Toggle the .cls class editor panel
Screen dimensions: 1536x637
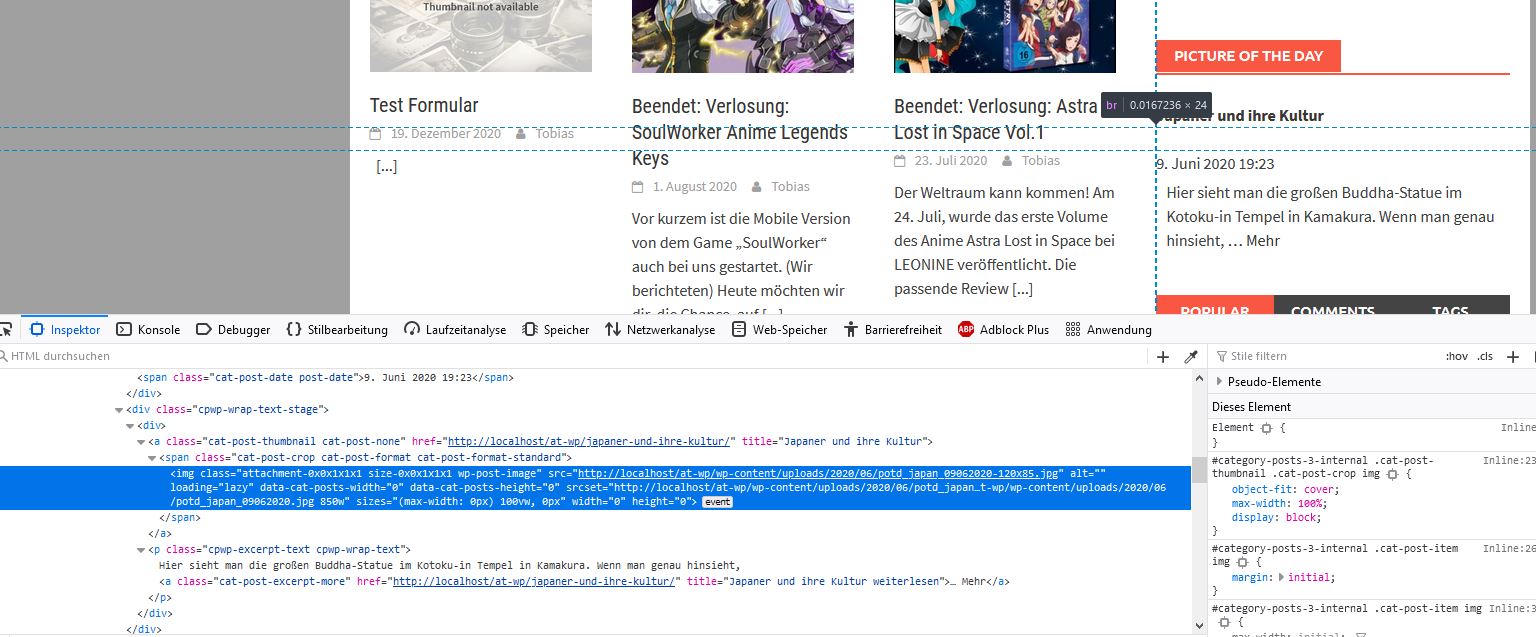[1485, 357]
